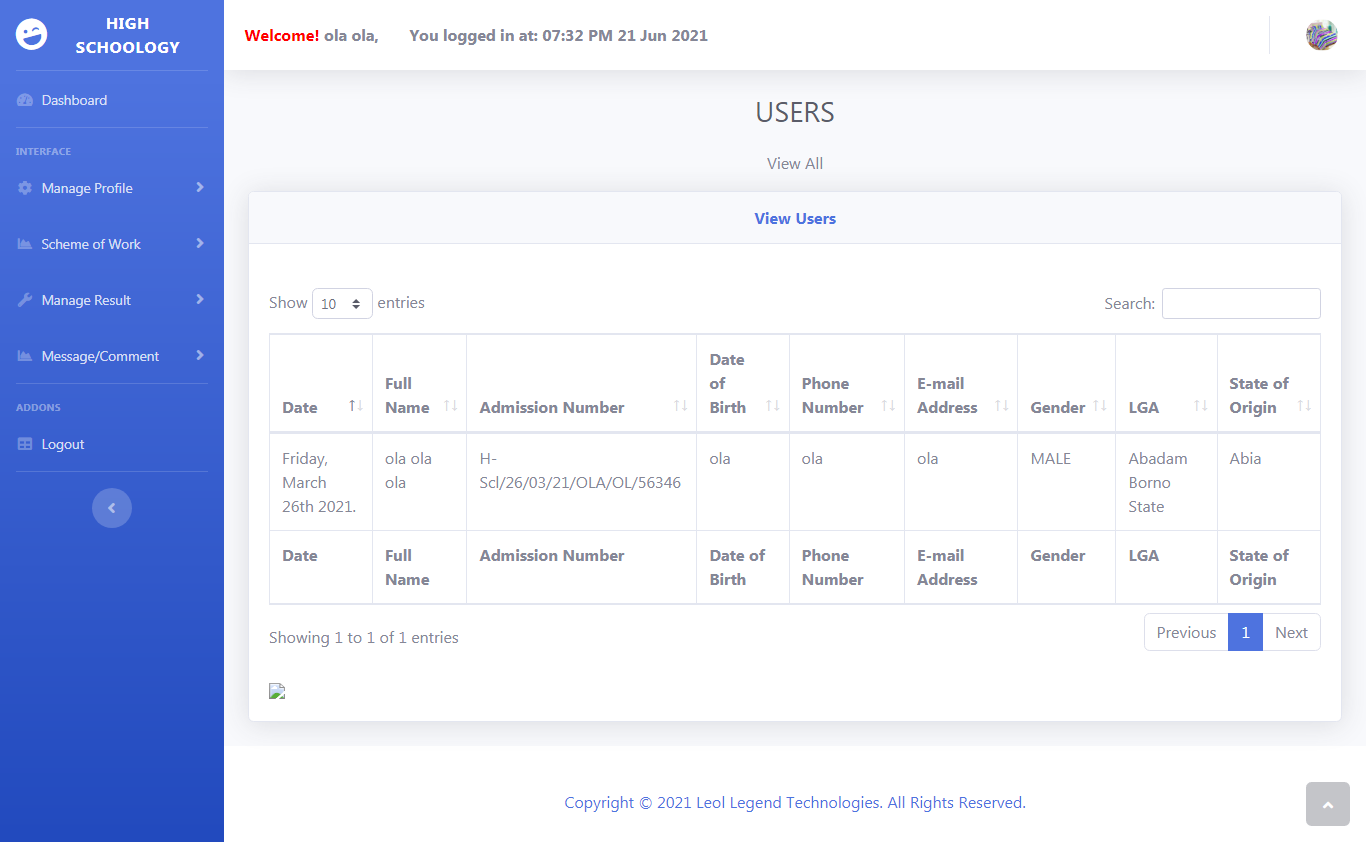Viewport: 1366px width, 842px height.
Task: Open the Message/Comment menu item
Action: [100, 356]
